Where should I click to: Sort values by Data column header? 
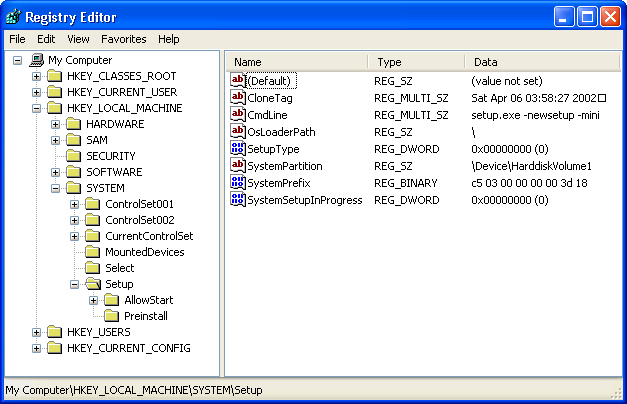point(542,62)
